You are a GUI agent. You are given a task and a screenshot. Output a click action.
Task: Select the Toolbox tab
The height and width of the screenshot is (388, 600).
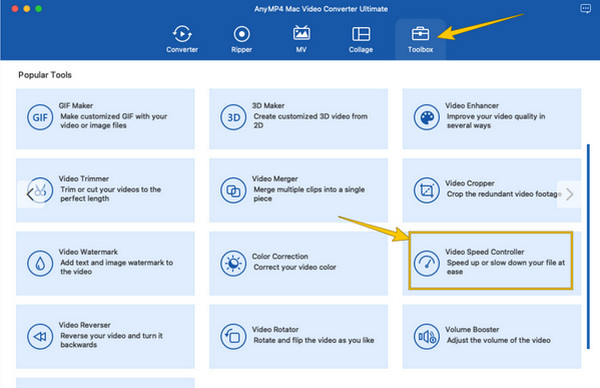pyautogui.click(x=420, y=39)
